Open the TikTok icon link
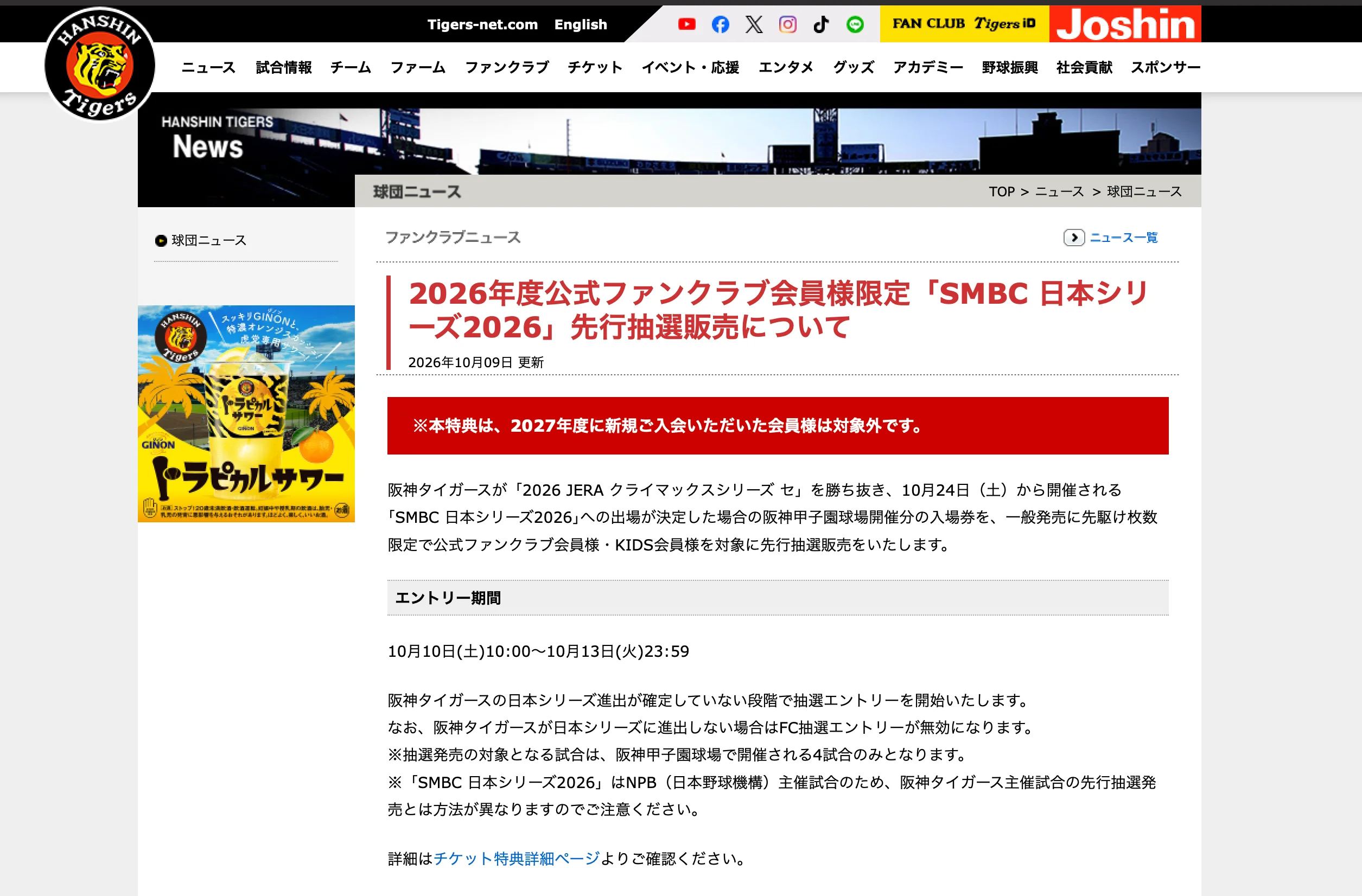Viewport: 1362px width, 896px height. [821, 24]
